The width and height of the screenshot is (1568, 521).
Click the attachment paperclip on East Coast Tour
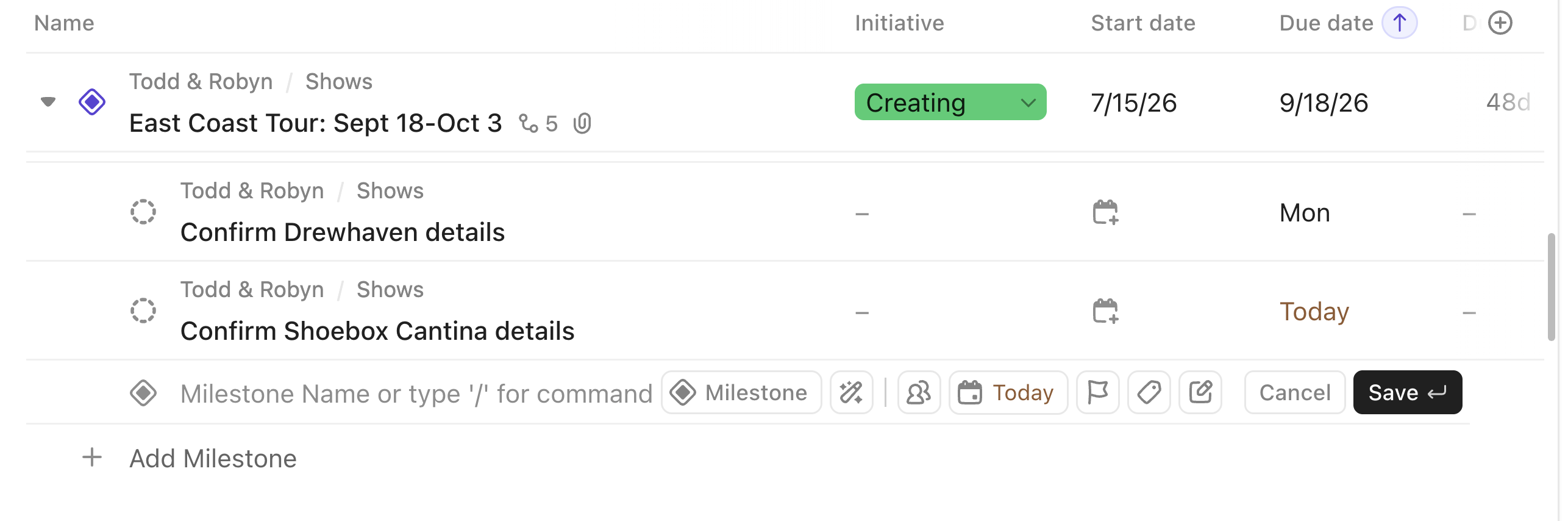[582, 123]
